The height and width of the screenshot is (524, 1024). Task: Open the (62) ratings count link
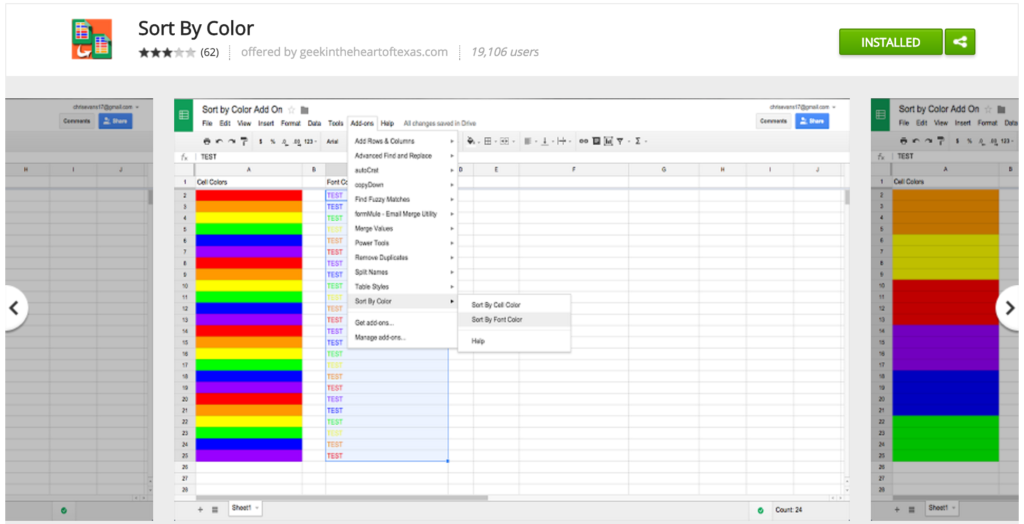[x=209, y=52]
